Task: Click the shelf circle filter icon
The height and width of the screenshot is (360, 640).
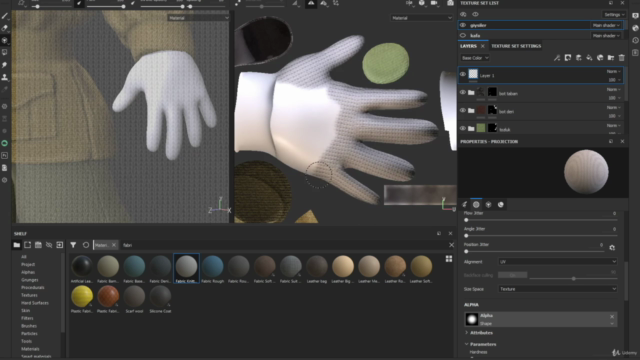Action: pyautogui.click(x=86, y=245)
